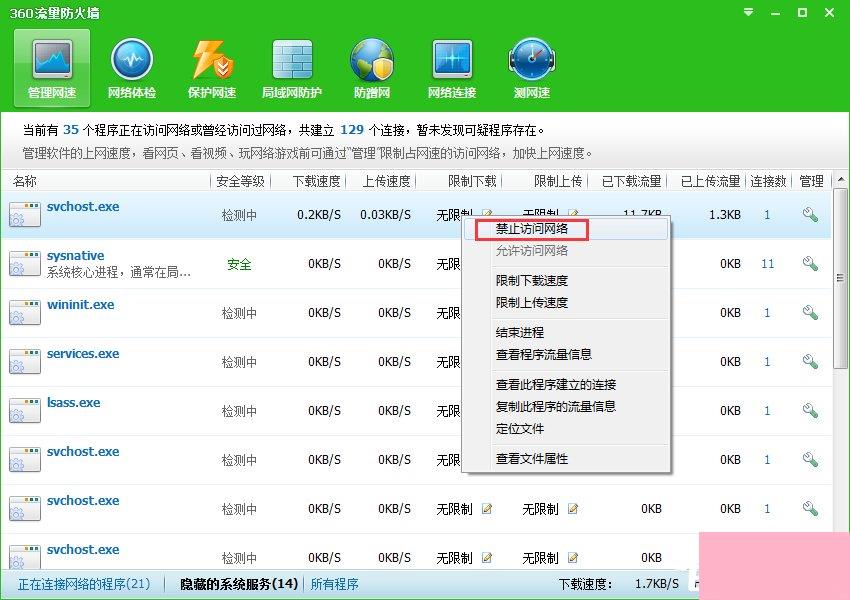This screenshot has height=600, width=850.
Task: Sort by 连接数 column header
Action: pyautogui.click(x=768, y=181)
